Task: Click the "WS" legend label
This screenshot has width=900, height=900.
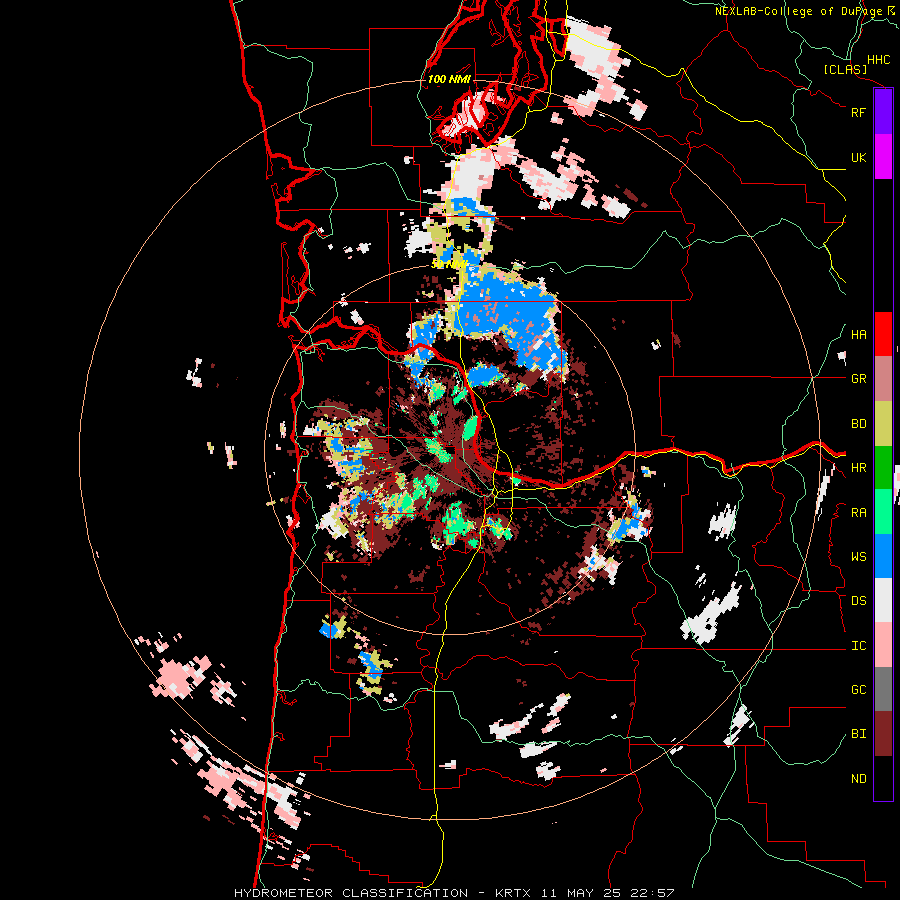Action: tap(858, 556)
